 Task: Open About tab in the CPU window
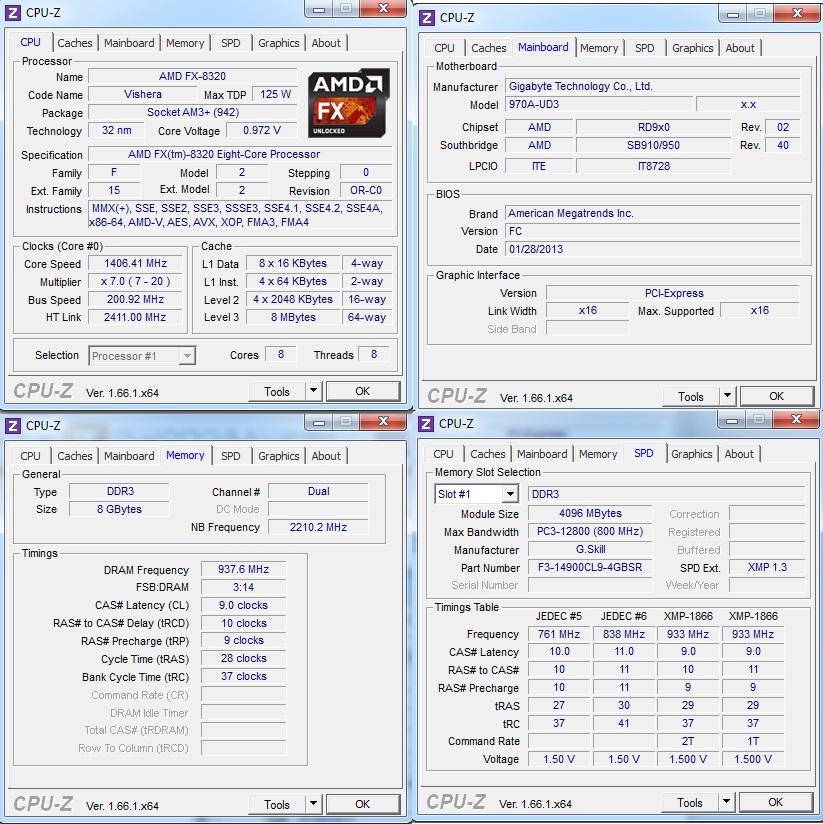326,43
